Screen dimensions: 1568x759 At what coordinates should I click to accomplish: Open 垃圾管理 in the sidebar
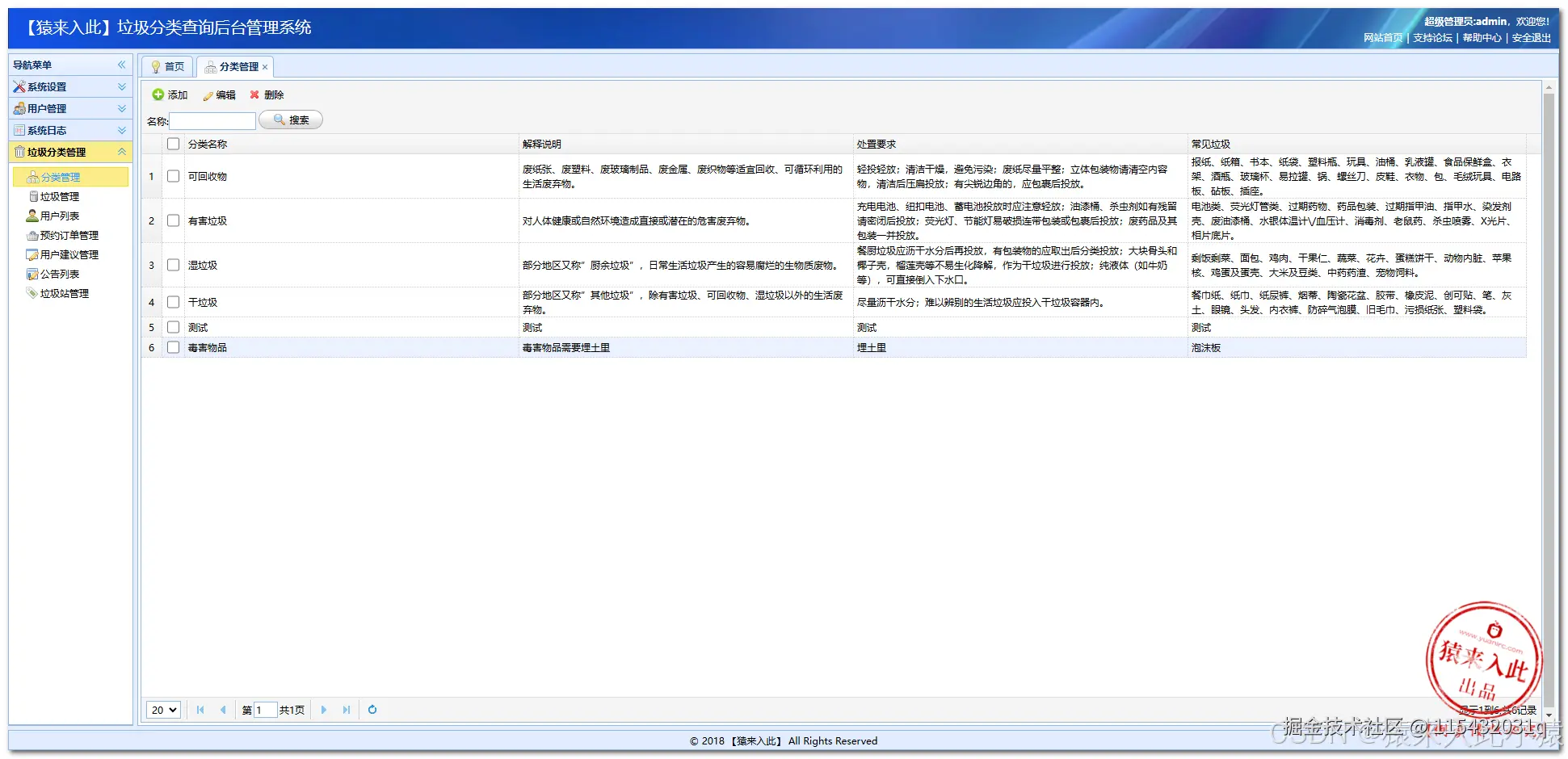point(60,196)
